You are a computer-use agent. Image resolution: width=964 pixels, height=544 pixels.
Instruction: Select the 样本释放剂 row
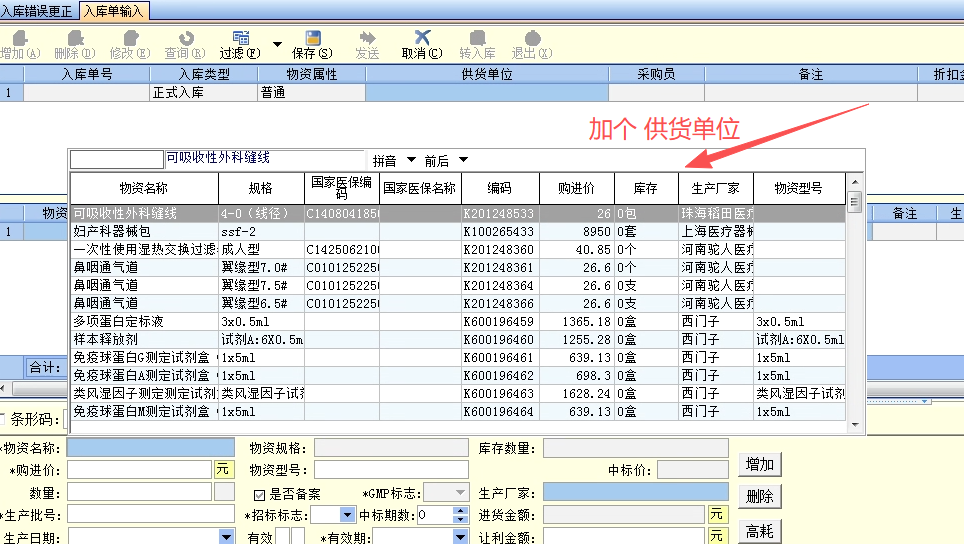(458, 339)
